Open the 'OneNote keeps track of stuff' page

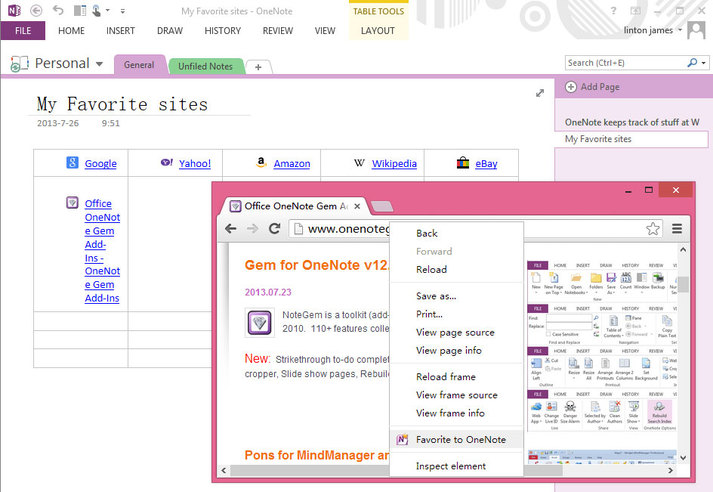tap(632, 122)
